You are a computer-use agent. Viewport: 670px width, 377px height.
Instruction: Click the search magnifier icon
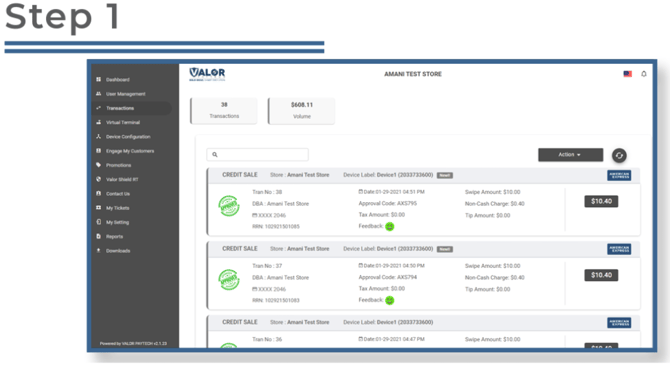point(215,155)
